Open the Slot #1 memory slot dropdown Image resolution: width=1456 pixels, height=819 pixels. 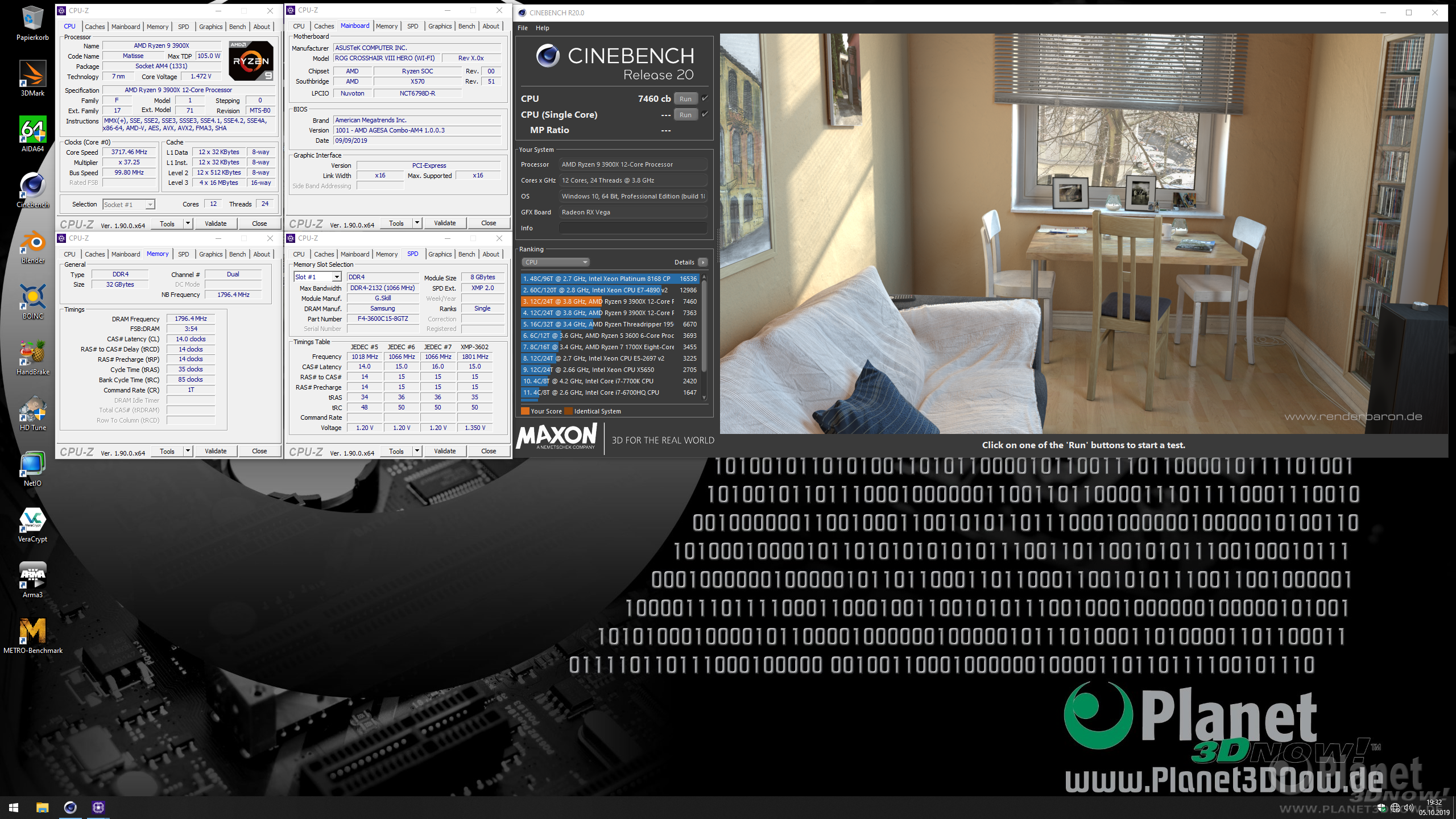317,277
